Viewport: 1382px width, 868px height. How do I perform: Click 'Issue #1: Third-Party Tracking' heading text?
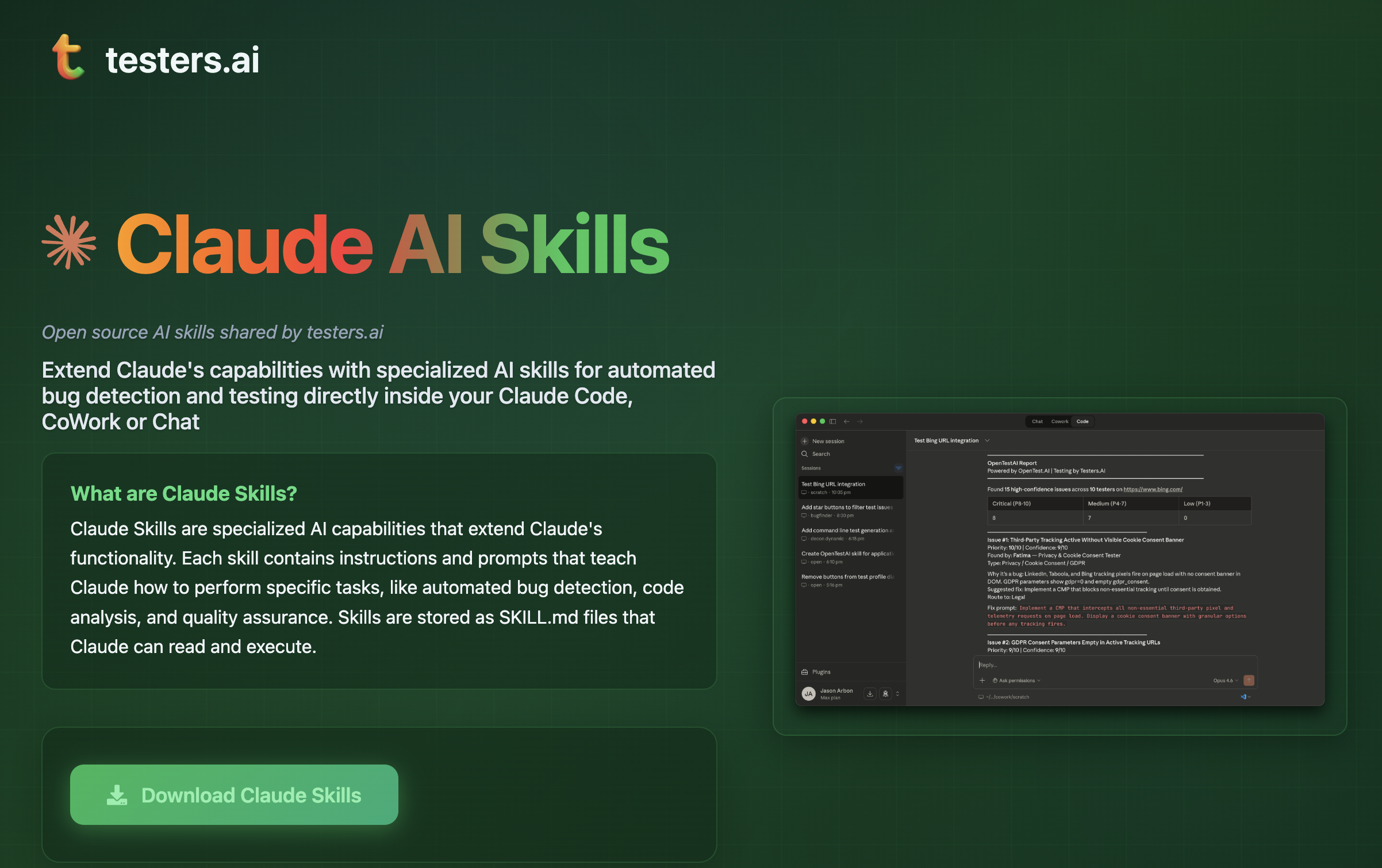pos(1085,540)
